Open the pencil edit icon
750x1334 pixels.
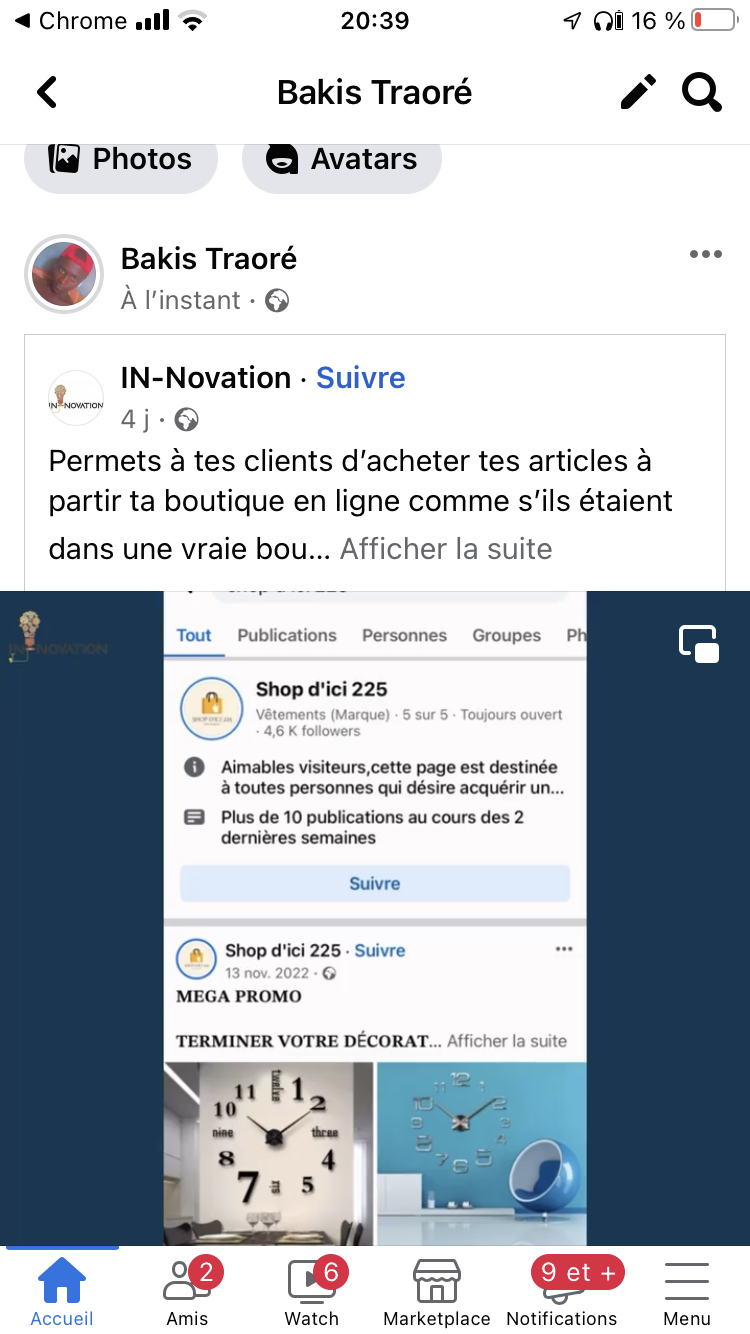coord(638,92)
